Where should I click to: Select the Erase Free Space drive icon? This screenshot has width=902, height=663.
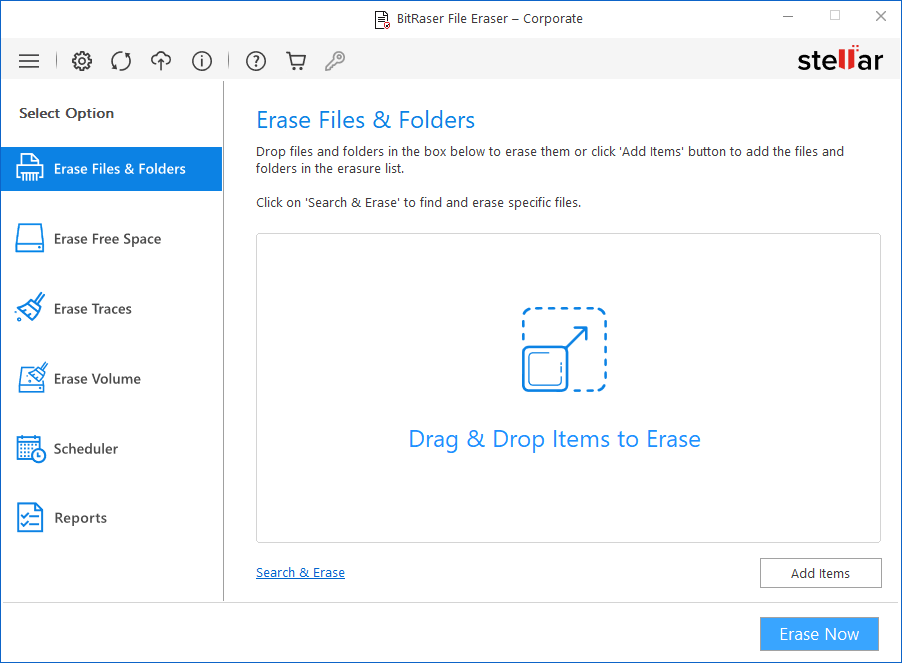29,238
